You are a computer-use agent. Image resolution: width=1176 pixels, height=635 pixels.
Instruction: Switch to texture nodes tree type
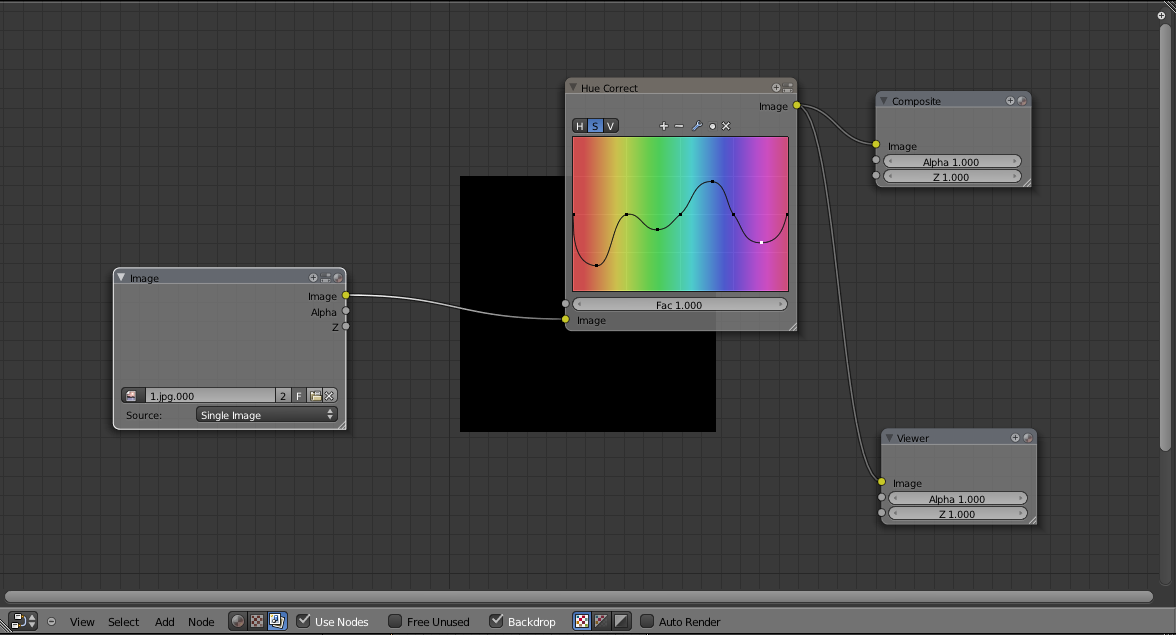tap(257, 621)
